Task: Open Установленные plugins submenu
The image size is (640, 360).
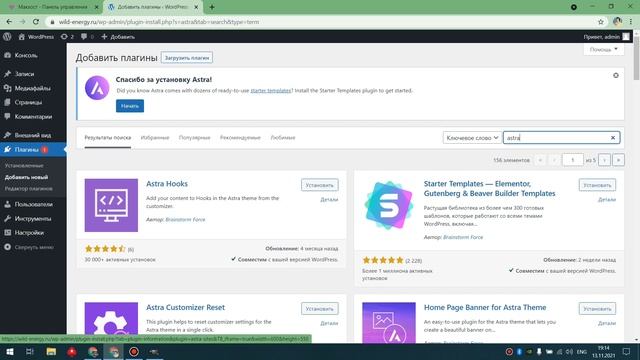Action: [x=24, y=166]
